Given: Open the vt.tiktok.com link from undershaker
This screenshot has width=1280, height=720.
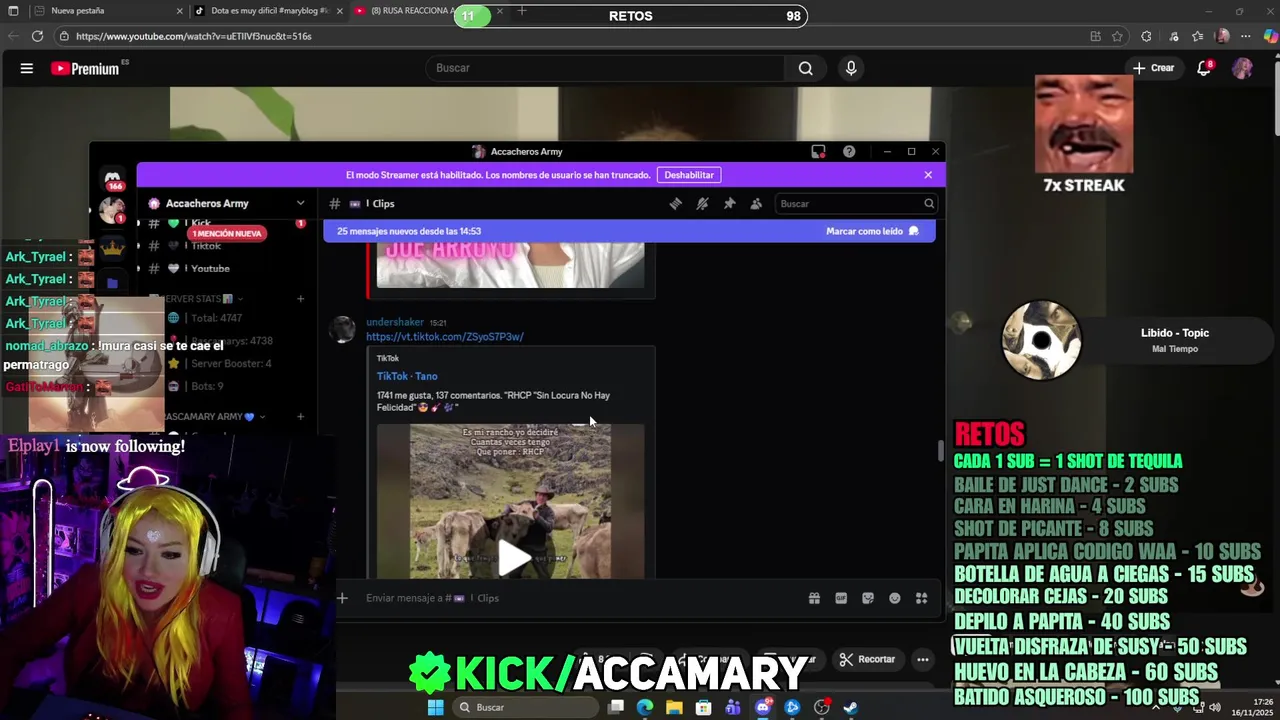Looking at the screenshot, I should click(445, 337).
